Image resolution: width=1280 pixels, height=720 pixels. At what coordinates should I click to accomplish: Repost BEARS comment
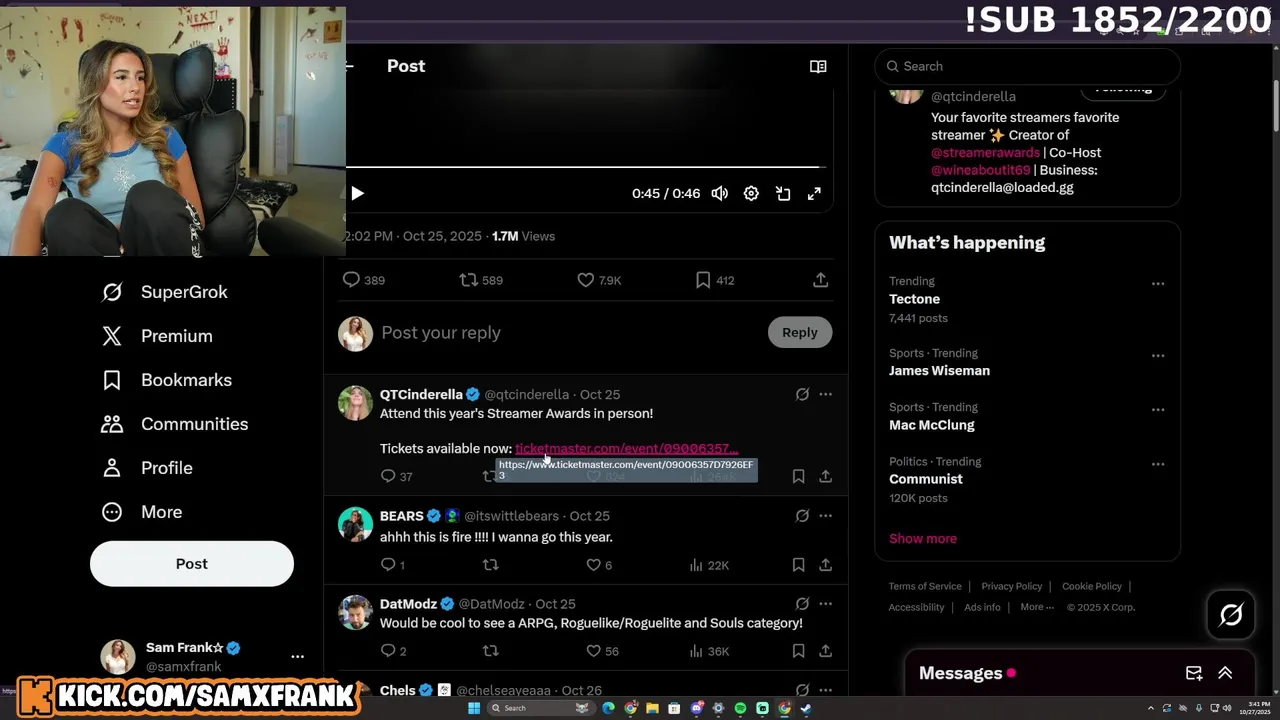click(490, 565)
